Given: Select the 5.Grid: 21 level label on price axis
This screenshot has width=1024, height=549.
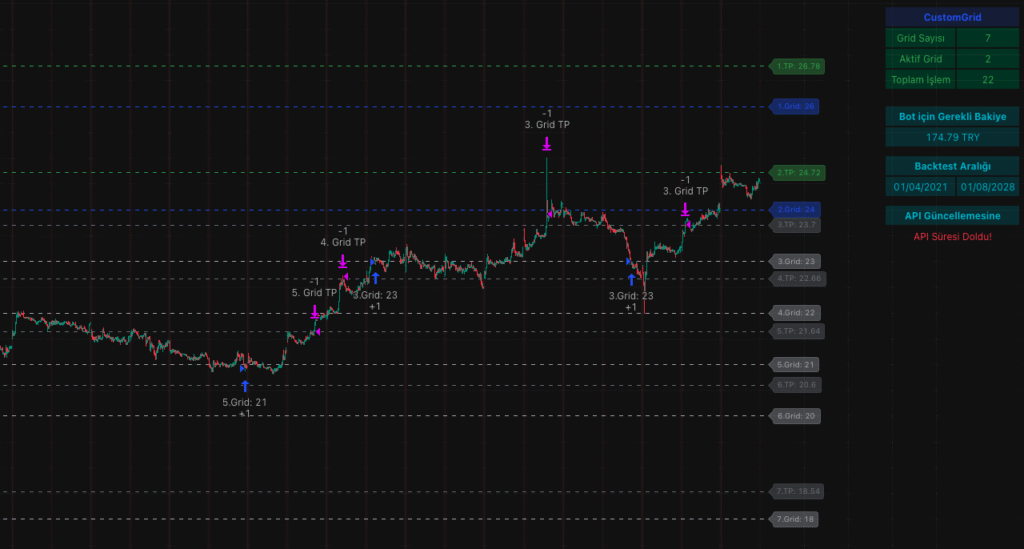Looking at the screenshot, I should (x=797, y=365).
